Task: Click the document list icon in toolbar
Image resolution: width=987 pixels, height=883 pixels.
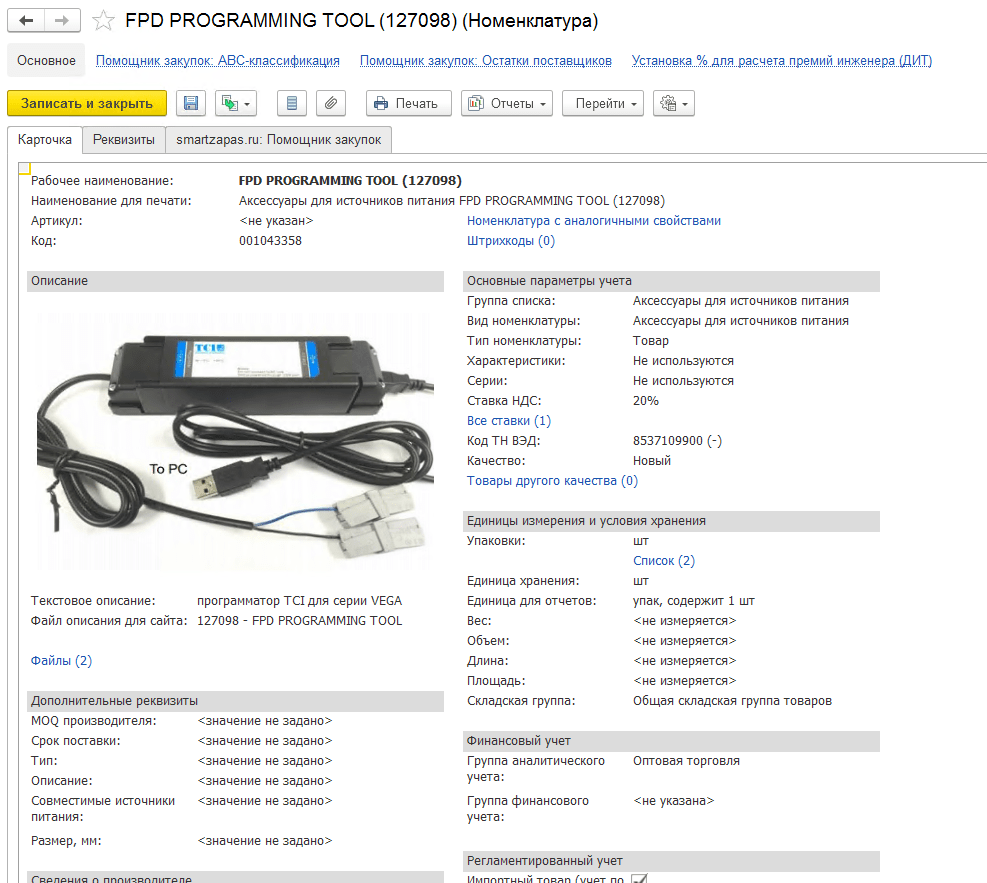Action: click(x=291, y=103)
